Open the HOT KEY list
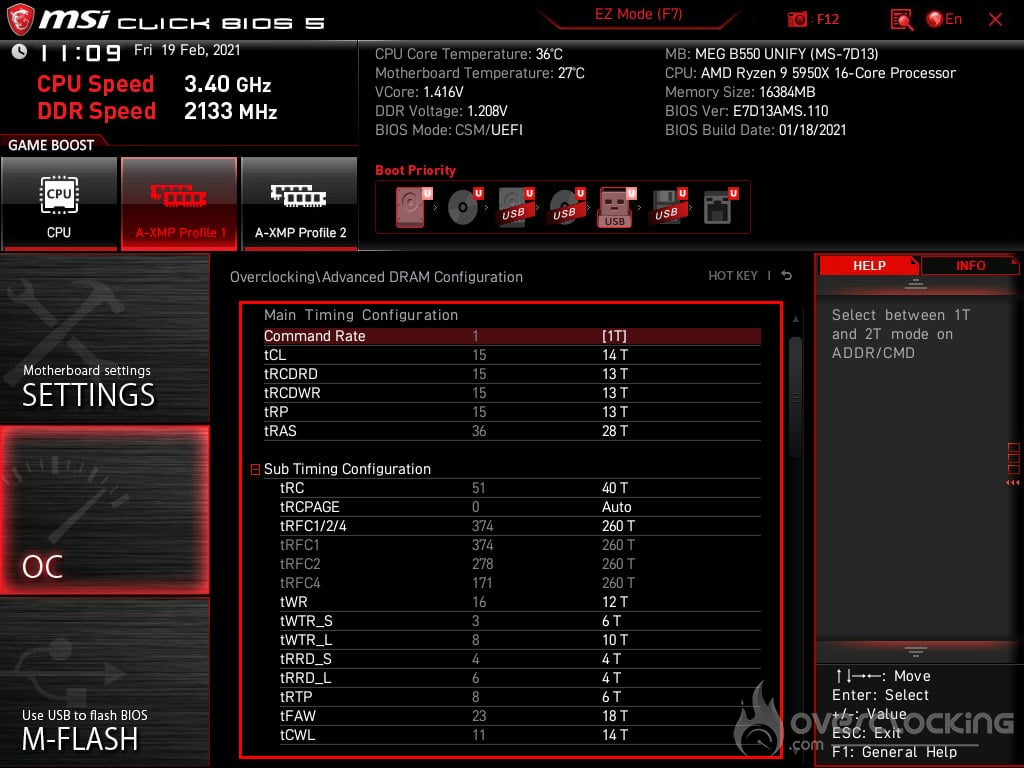Screen dimensions: 1024x768 [733, 276]
